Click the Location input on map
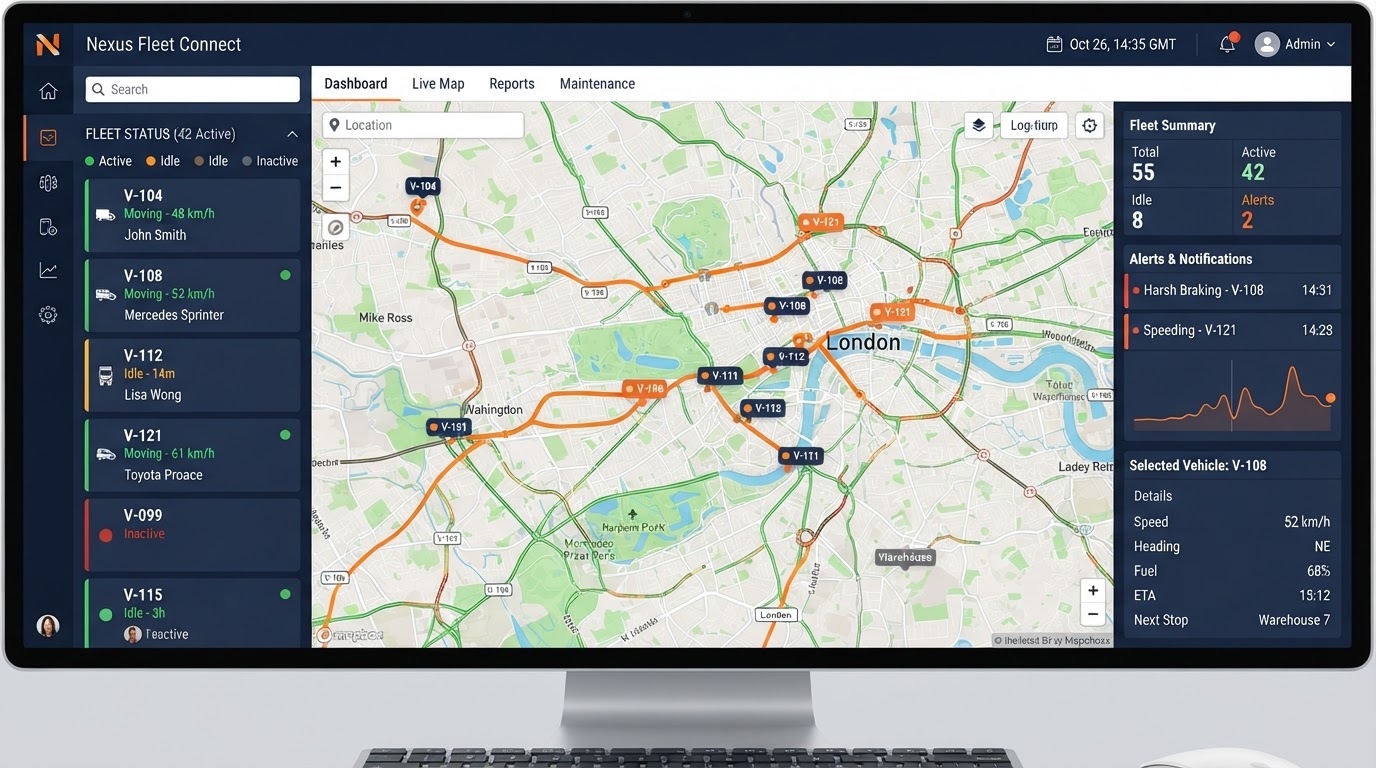The image size is (1376, 768). click(423, 125)
